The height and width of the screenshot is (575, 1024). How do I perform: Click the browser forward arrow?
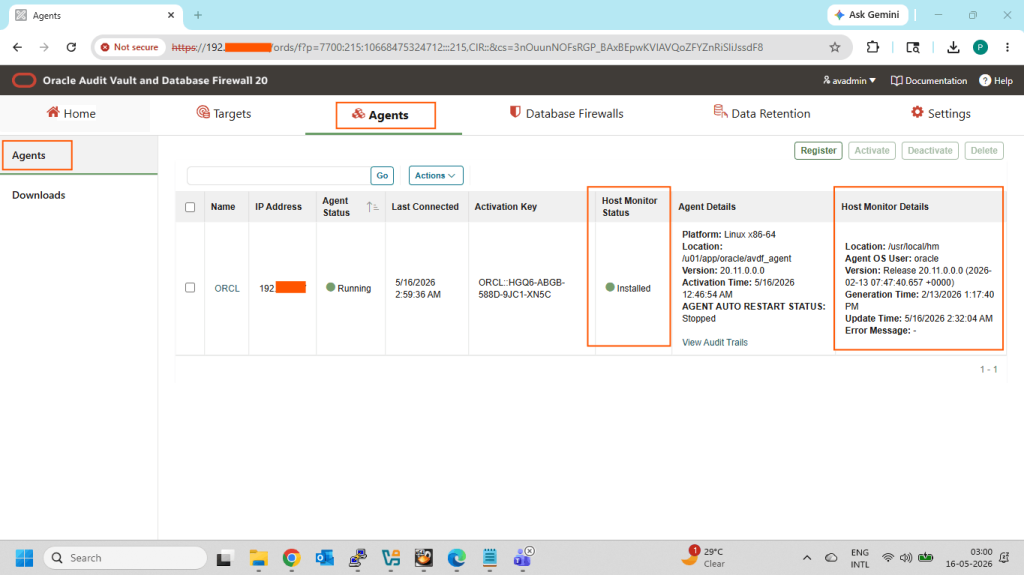[x=44, y=47]
